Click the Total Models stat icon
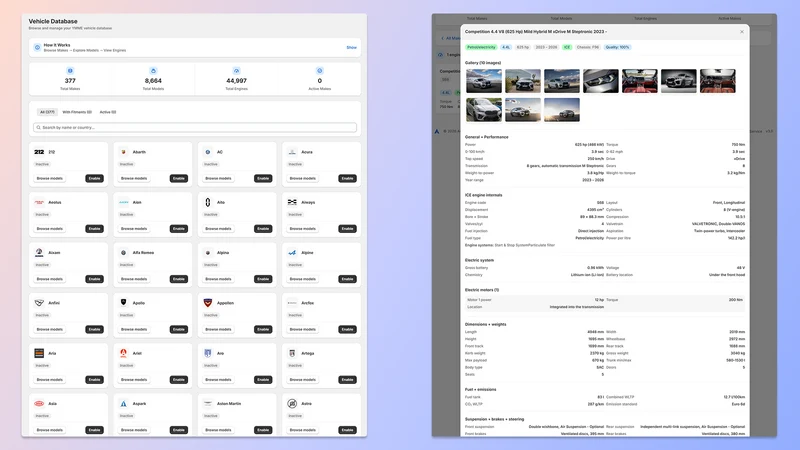 click(x=153, y=71)
